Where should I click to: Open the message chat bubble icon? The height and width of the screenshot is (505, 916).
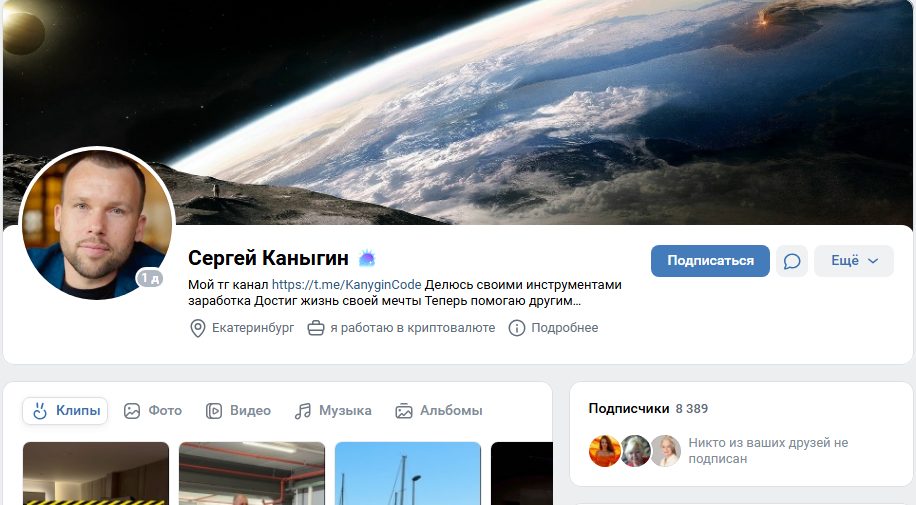(792, 261)
